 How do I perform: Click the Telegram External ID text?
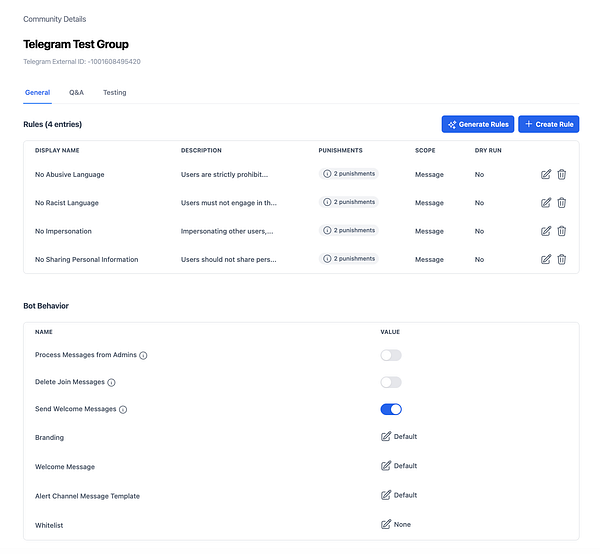pyautogui.click(x=82, y=62)
